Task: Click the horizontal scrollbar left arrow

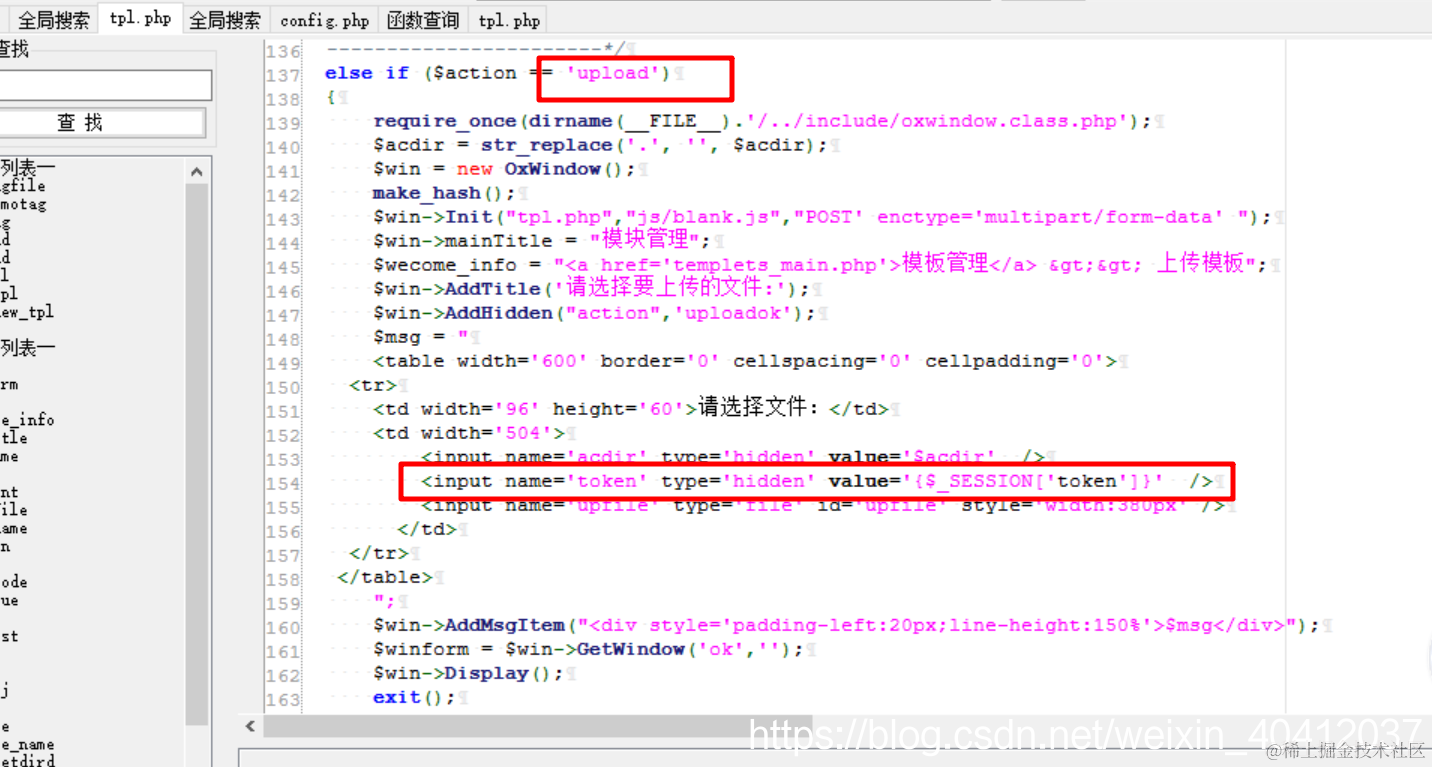Action: point(249,725)
